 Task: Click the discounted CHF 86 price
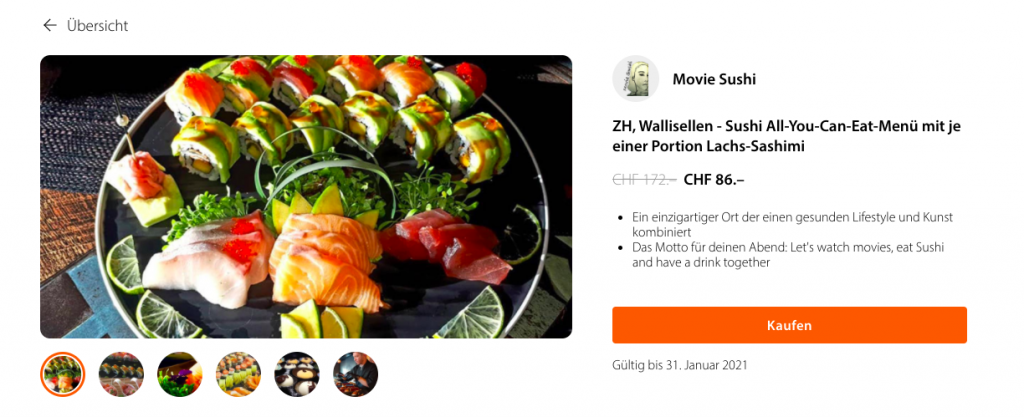(714, 180)
